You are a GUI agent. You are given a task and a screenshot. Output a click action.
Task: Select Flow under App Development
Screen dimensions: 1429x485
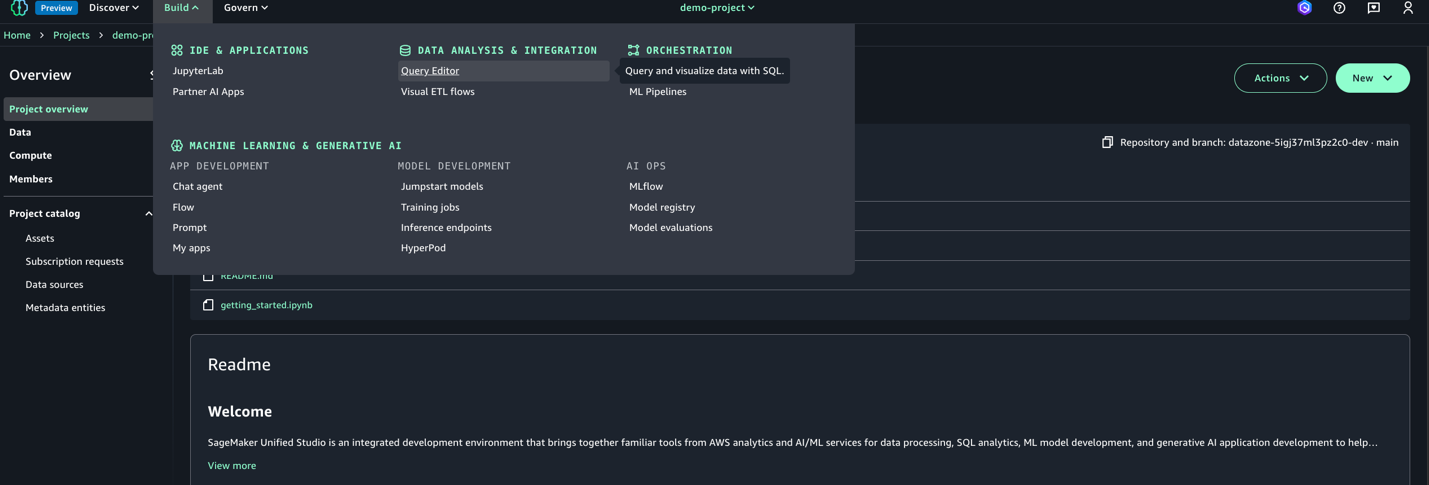click(183, 208)
